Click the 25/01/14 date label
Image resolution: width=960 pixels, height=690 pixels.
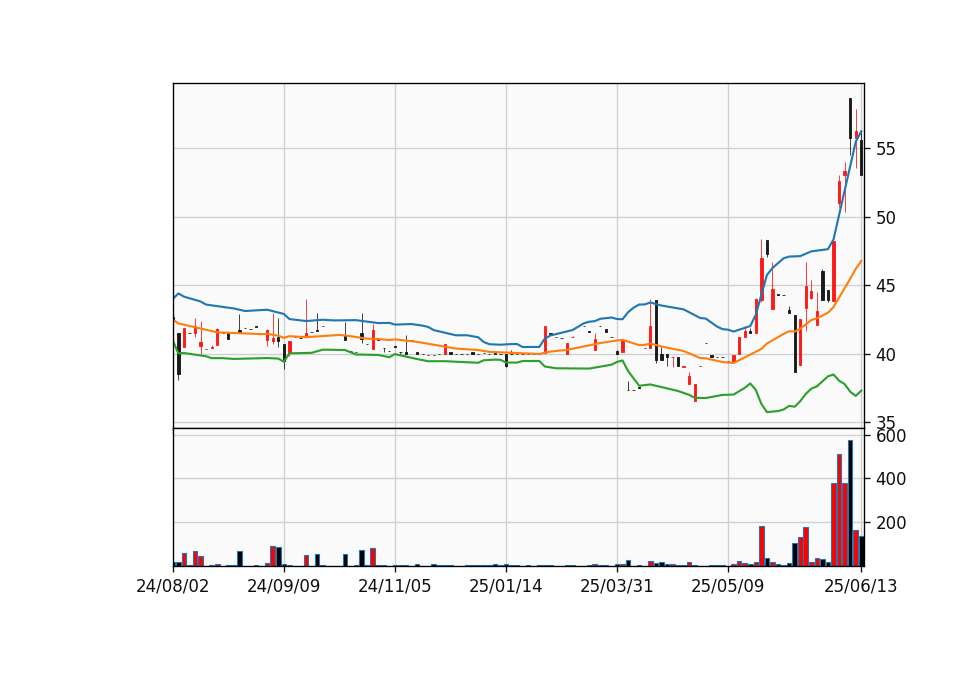(x=506, y=587)
